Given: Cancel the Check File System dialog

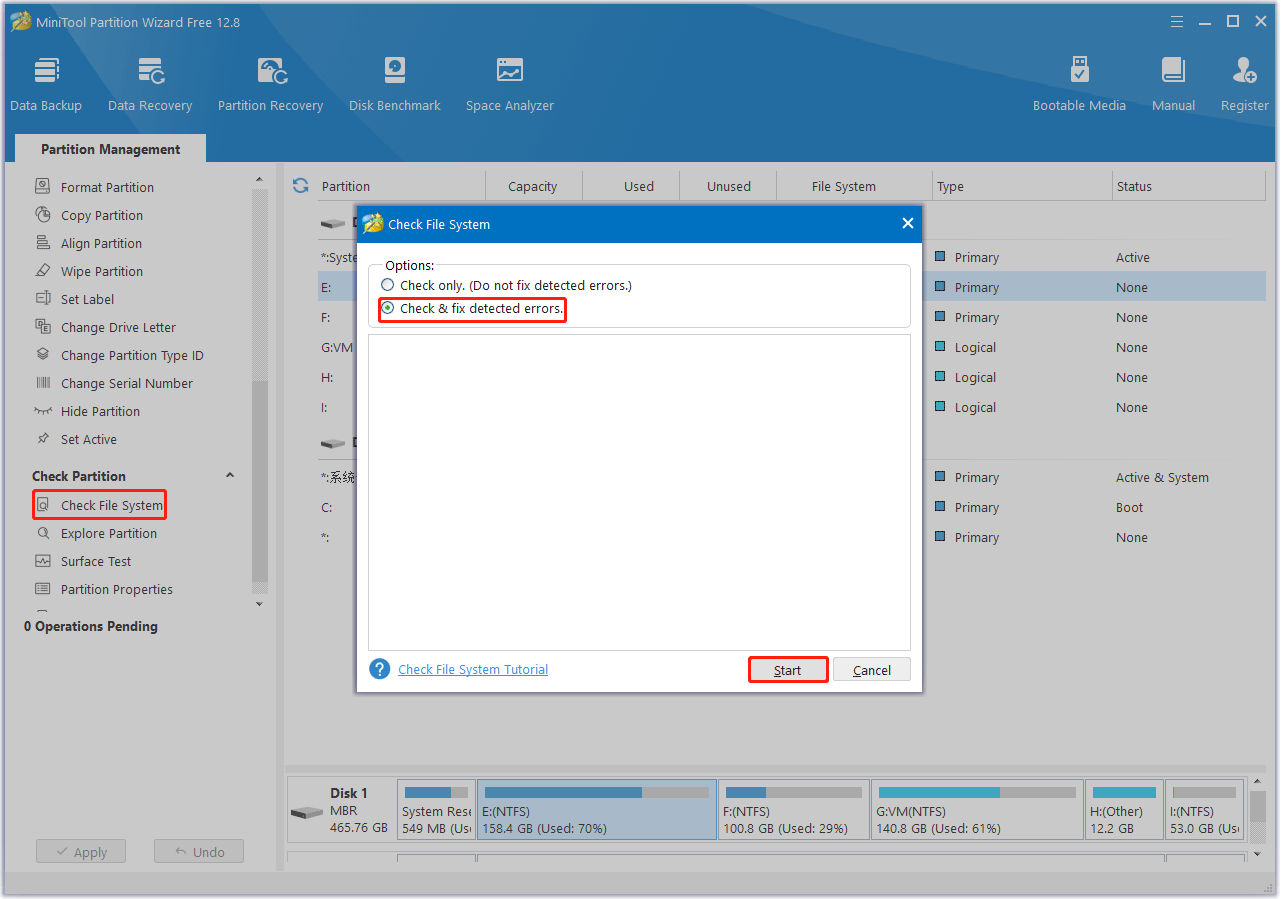Looking at the screenshot, I should pyautogui.click(x=872, y=670).
